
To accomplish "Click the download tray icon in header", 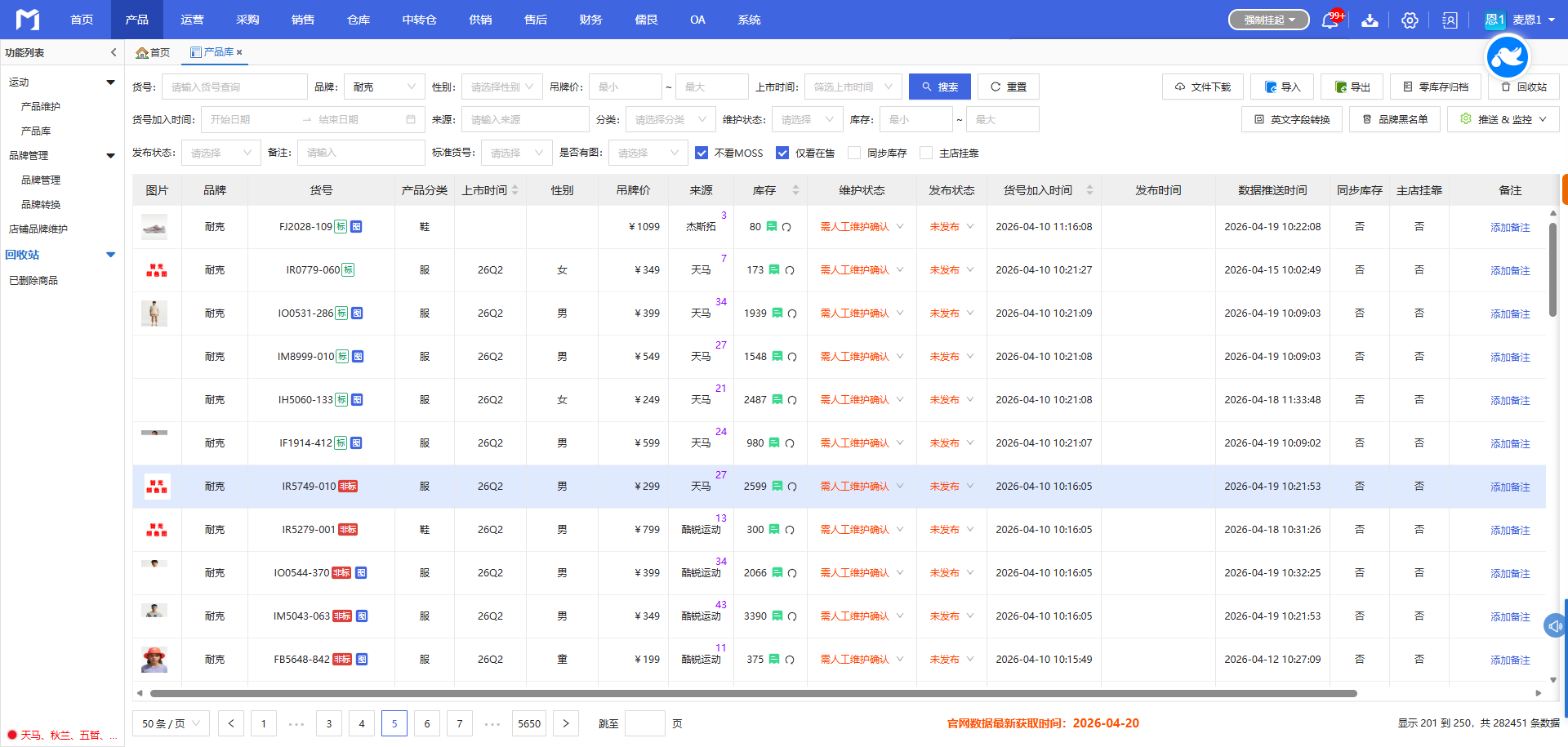I will click(x=1370, y=20).
